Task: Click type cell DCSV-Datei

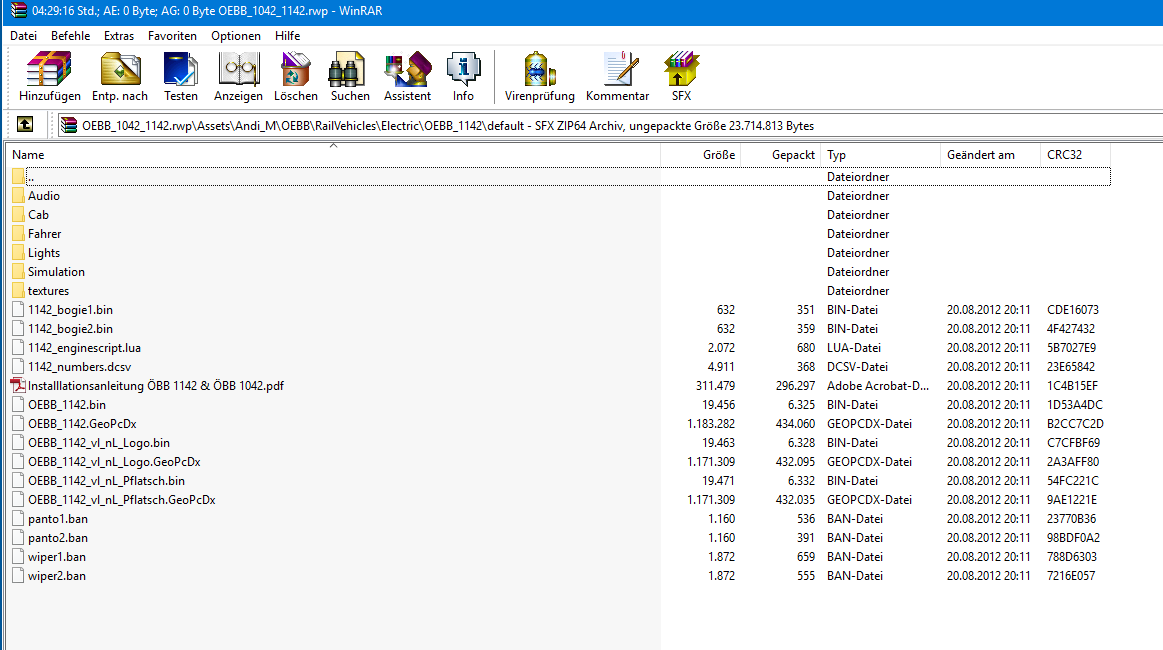Action: point(857,367)
